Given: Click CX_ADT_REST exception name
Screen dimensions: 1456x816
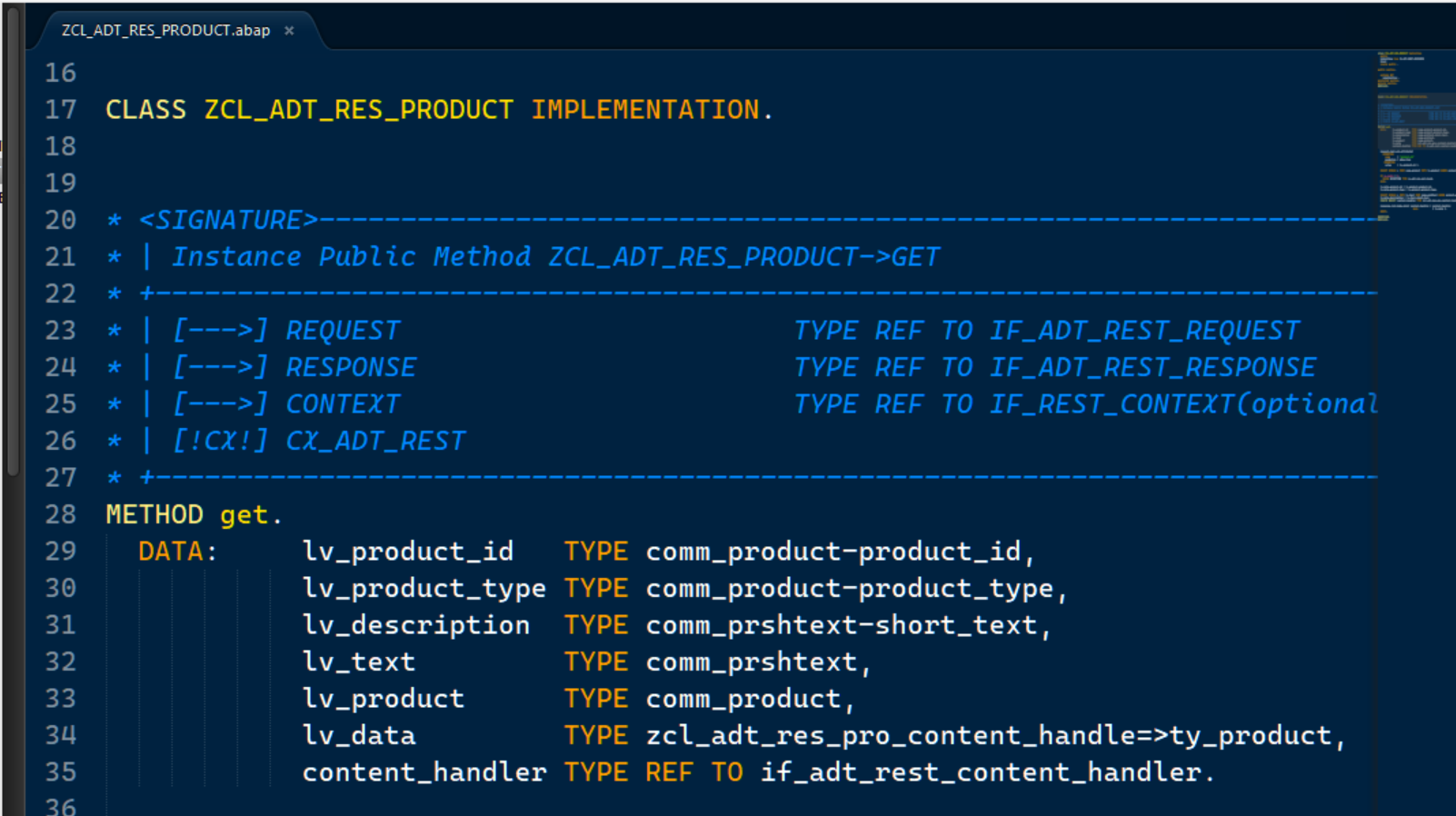Looking at the screenshot, I should click(375, 441).
